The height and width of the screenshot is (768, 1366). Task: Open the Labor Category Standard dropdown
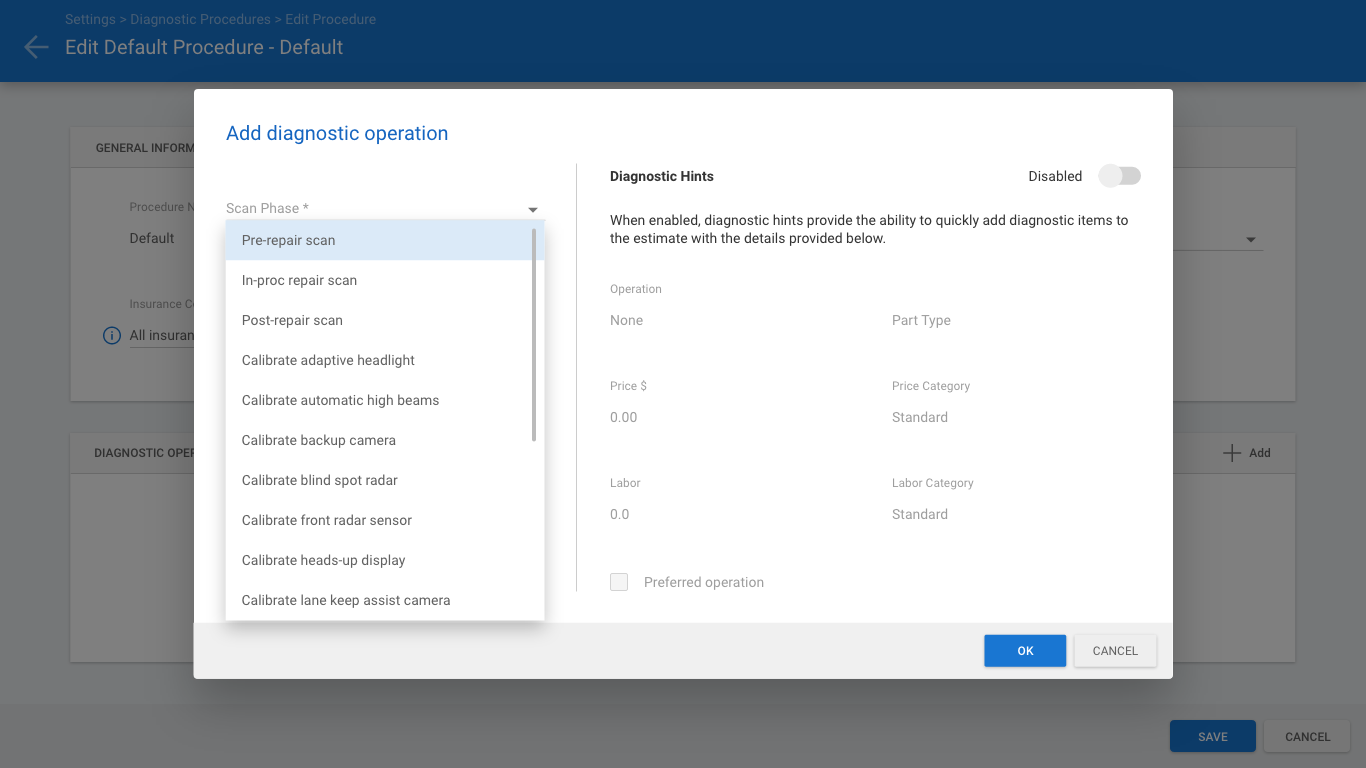[1016, 514]
